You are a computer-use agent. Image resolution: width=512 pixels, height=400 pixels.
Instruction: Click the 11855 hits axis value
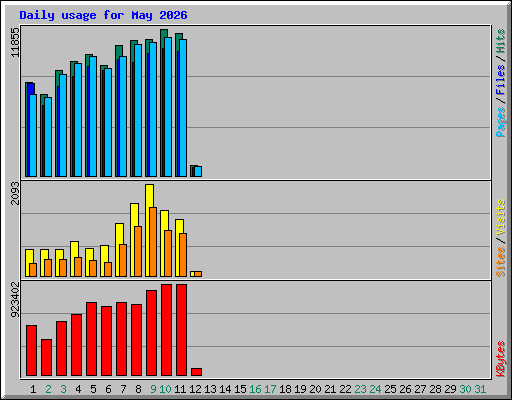[x=15, y=42]
